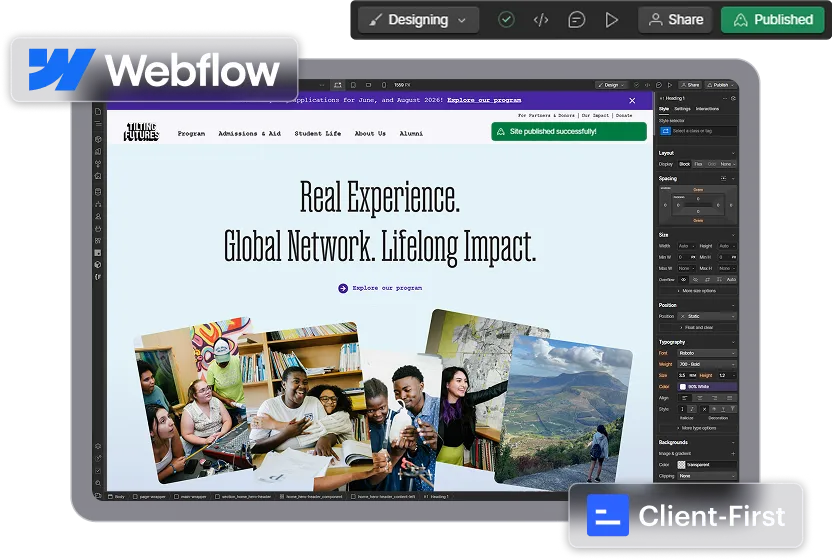Click the Donate link in top utility nav
The width and height of the screenshot is (833, 560).
pos(624,115)
